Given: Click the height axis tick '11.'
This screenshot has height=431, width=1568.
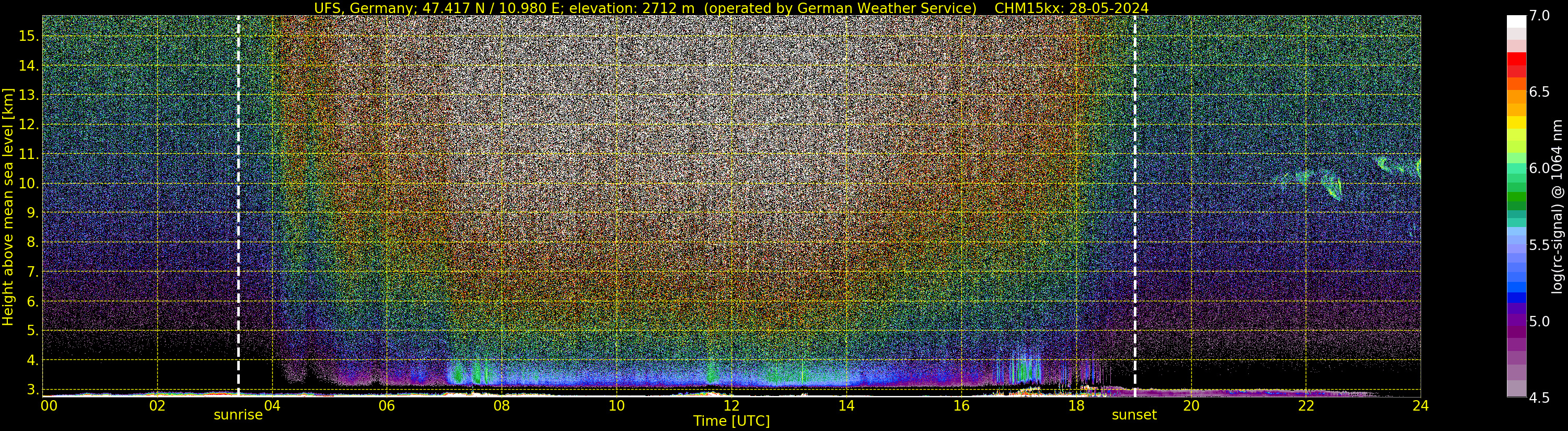Looking at the screenshot, I should pyautogui.click(x=29, y=154).
